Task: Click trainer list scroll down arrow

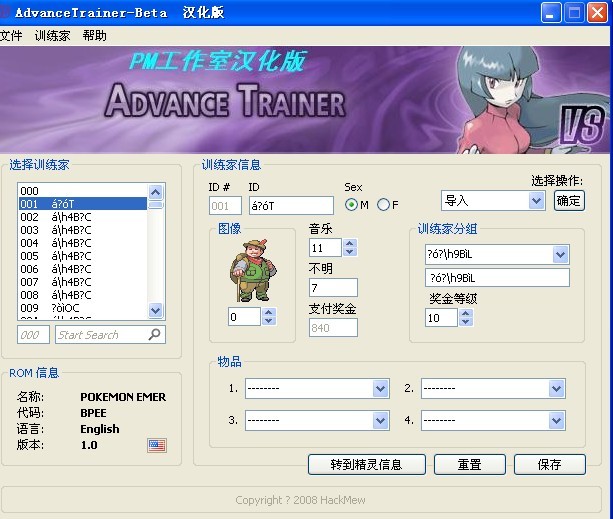Action: point(156,310)
